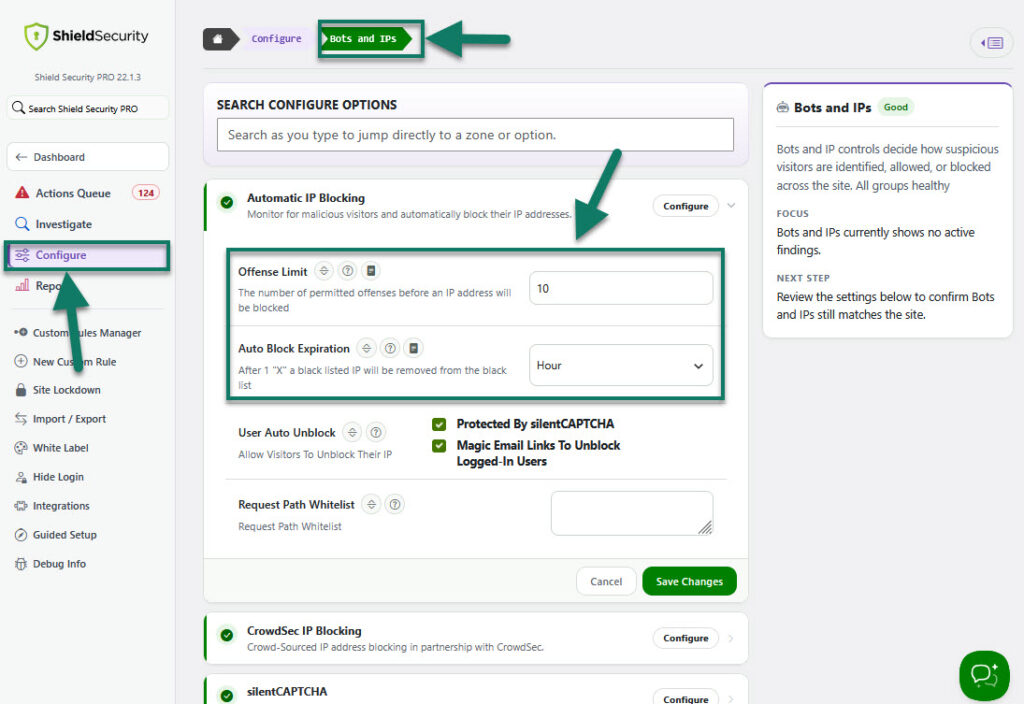Viewport: 1024px width, 704px height.
Task: Click the Guided Setup compass icon
Action: coord(21,534)
